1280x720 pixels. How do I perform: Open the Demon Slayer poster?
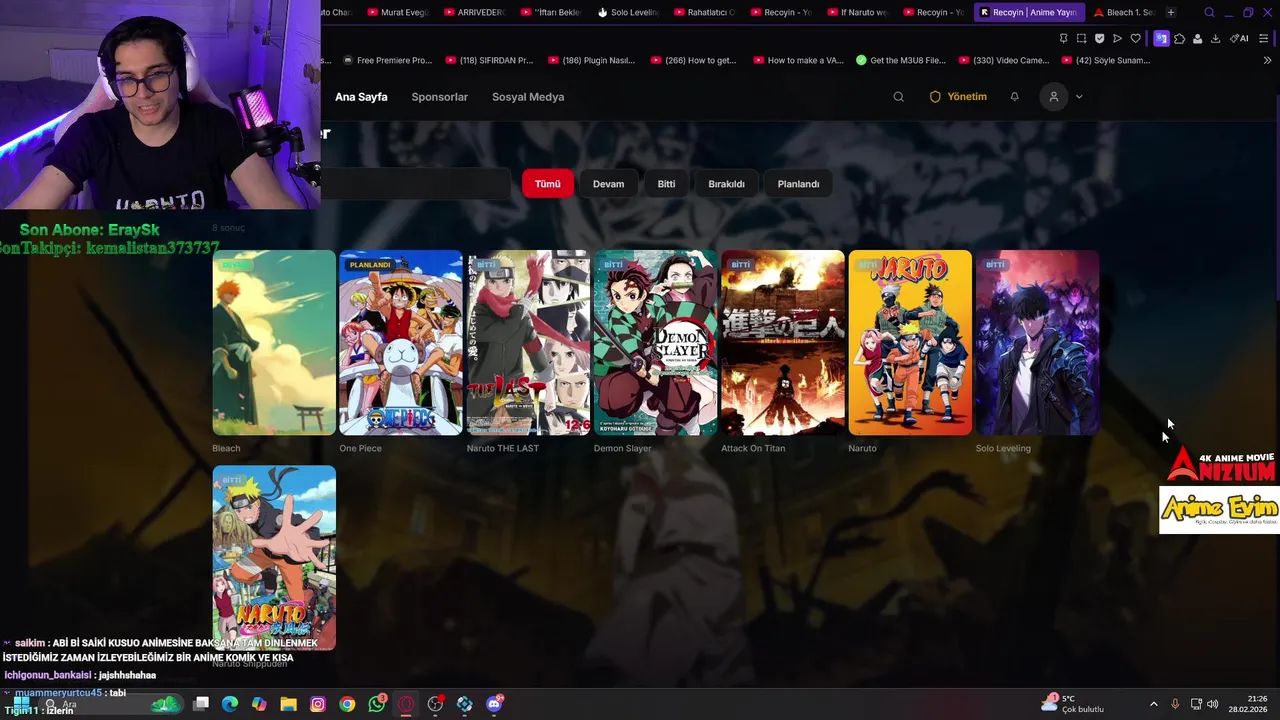pos(655,342)
